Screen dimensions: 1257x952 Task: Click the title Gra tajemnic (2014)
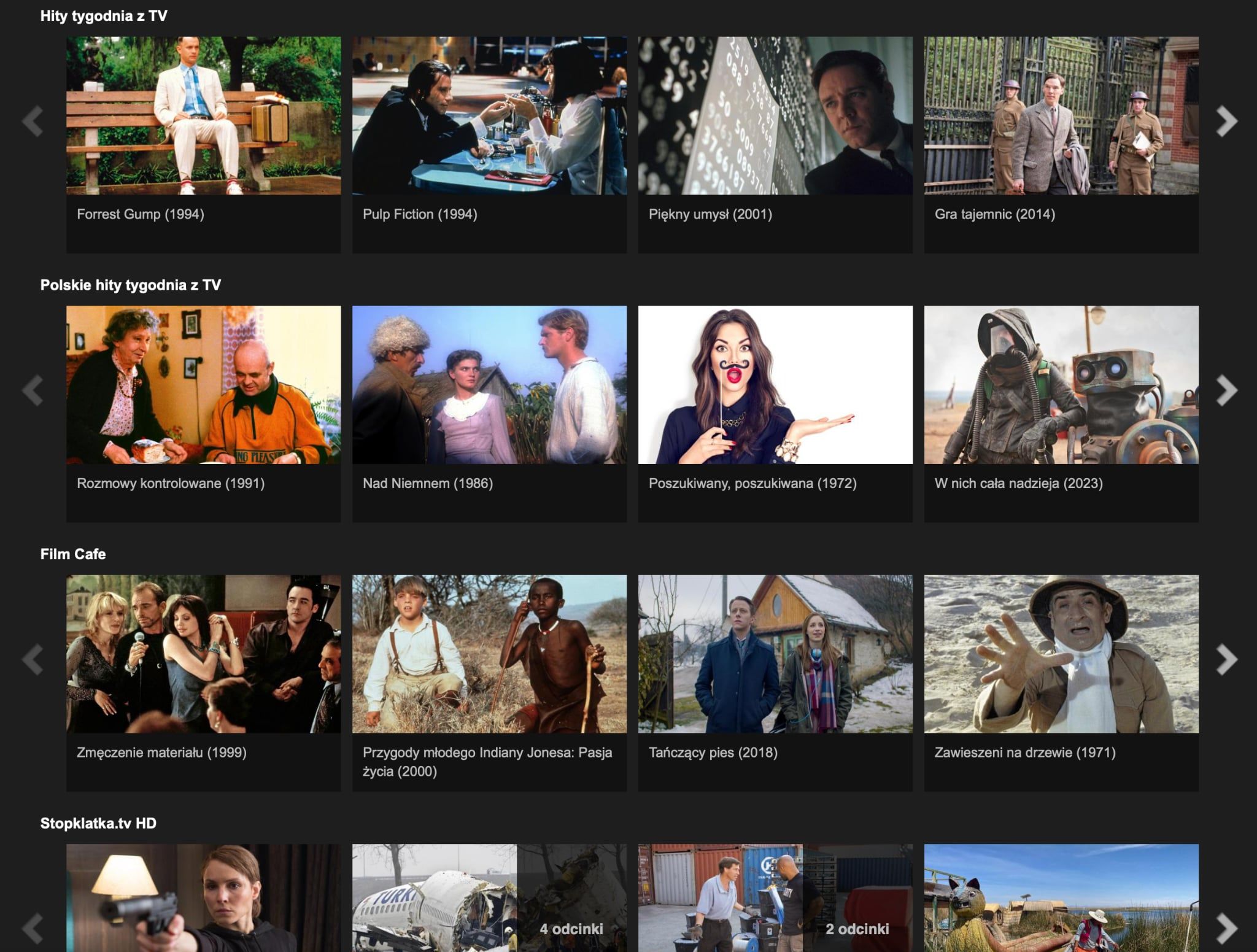tap(995, 214)
